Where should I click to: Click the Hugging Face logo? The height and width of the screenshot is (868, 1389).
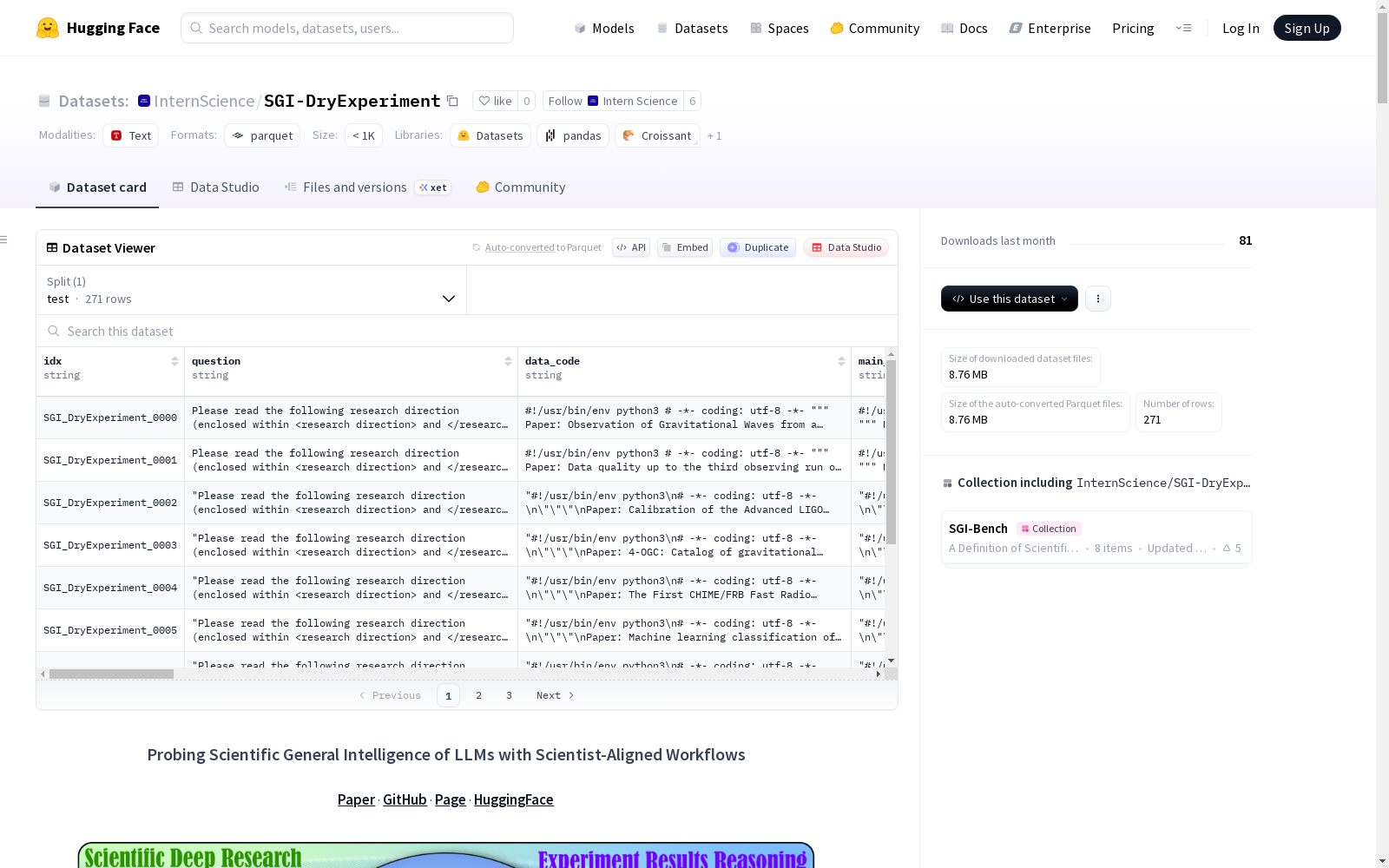[97, 28]
